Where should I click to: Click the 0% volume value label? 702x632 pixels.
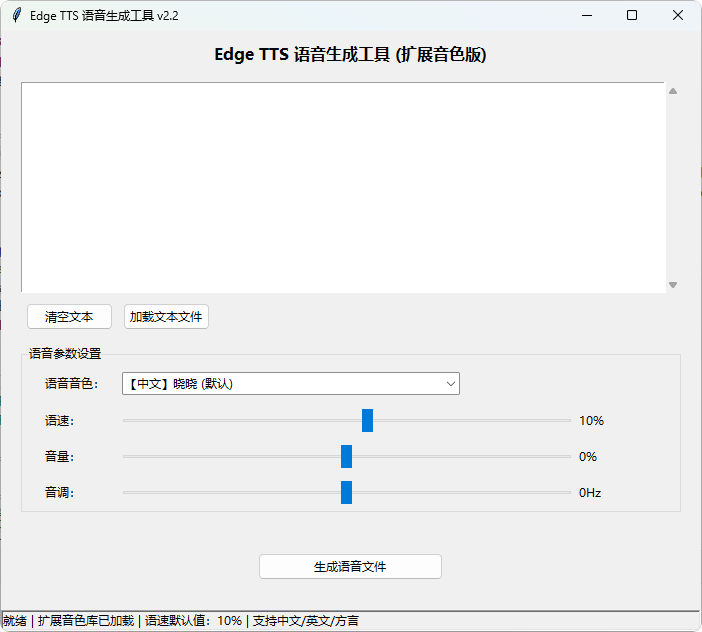pos(587,457)
